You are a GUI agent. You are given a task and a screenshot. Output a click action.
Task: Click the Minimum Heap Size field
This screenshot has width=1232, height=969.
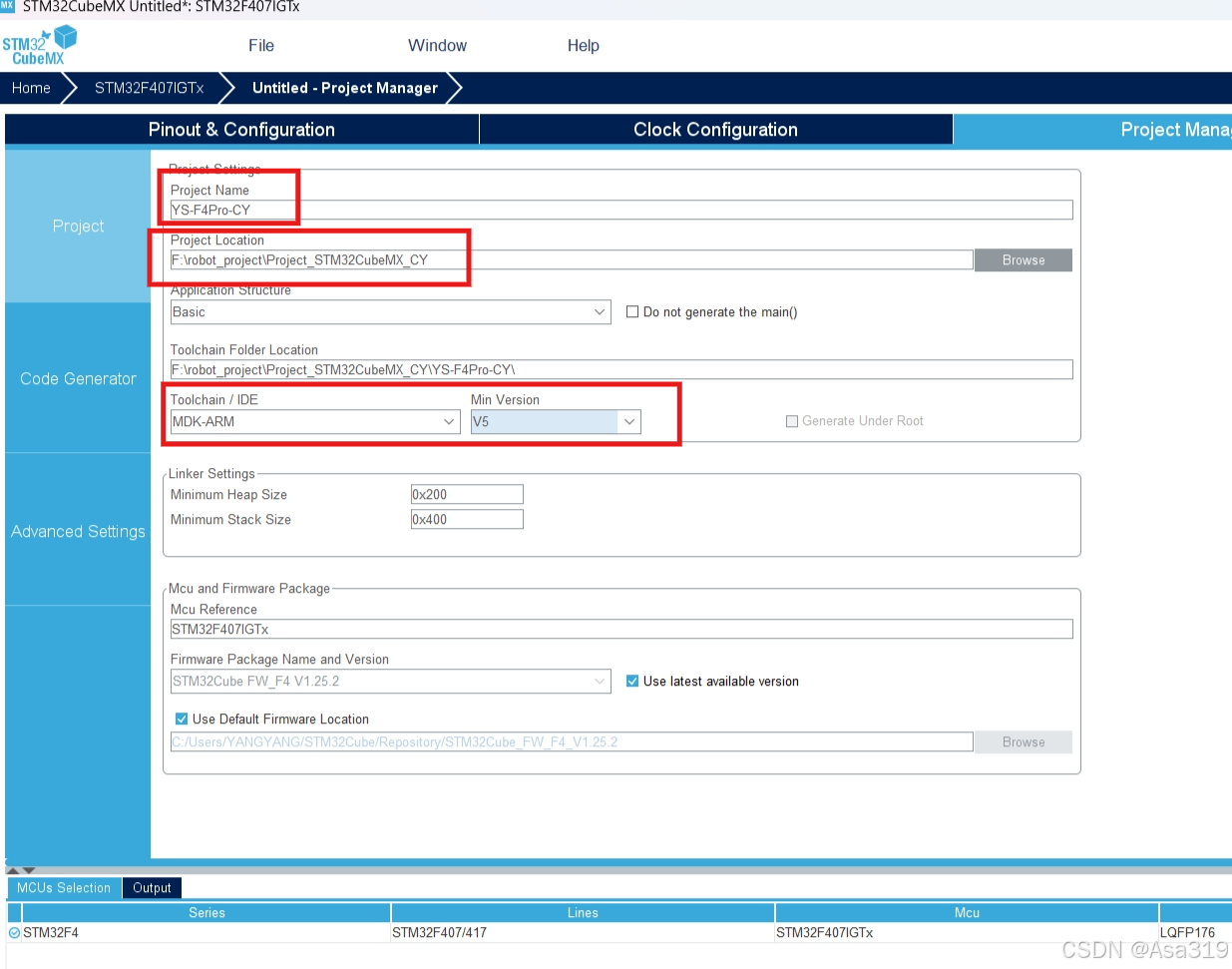point(467,495)
